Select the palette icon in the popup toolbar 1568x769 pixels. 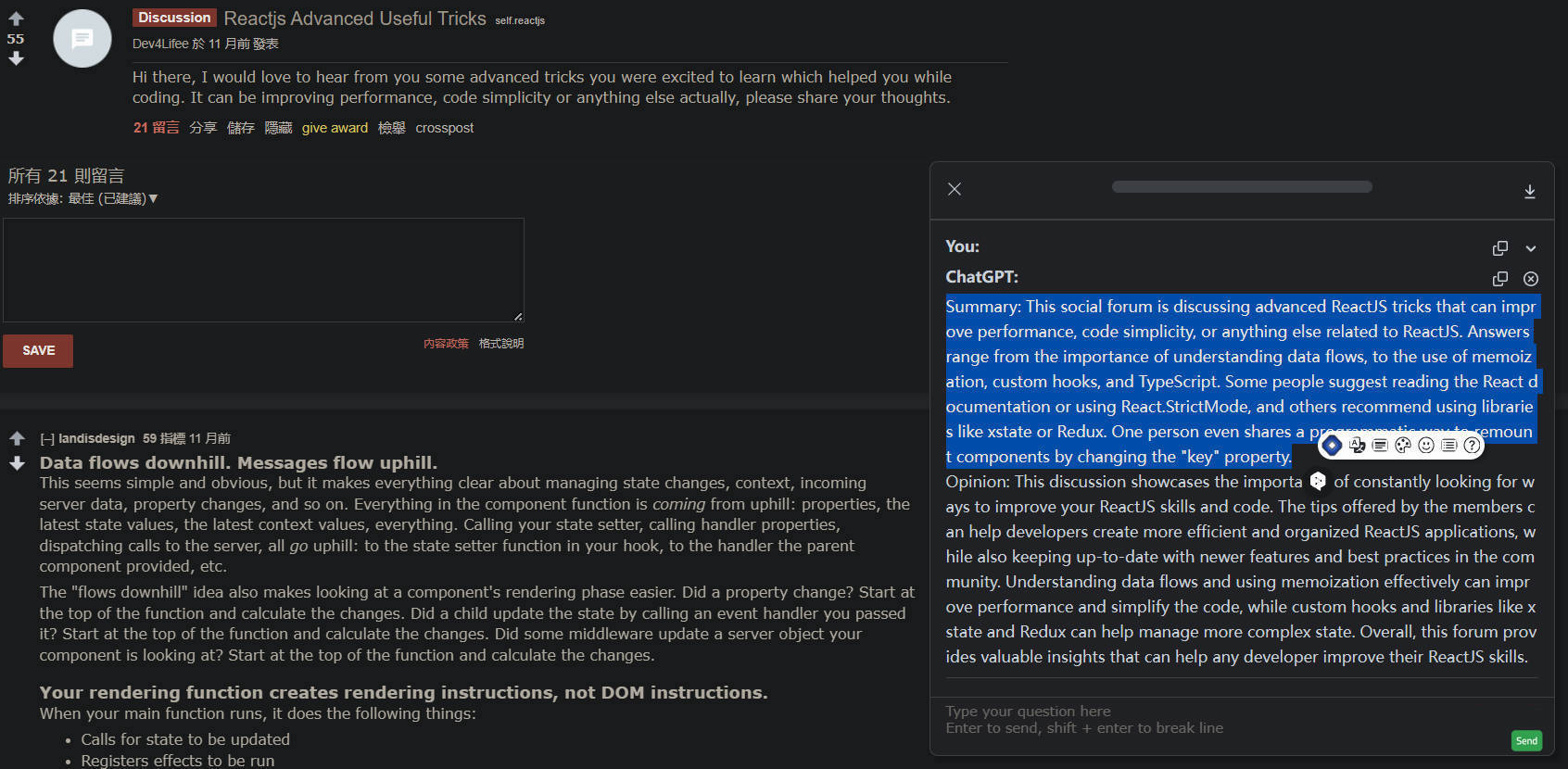1402,445
